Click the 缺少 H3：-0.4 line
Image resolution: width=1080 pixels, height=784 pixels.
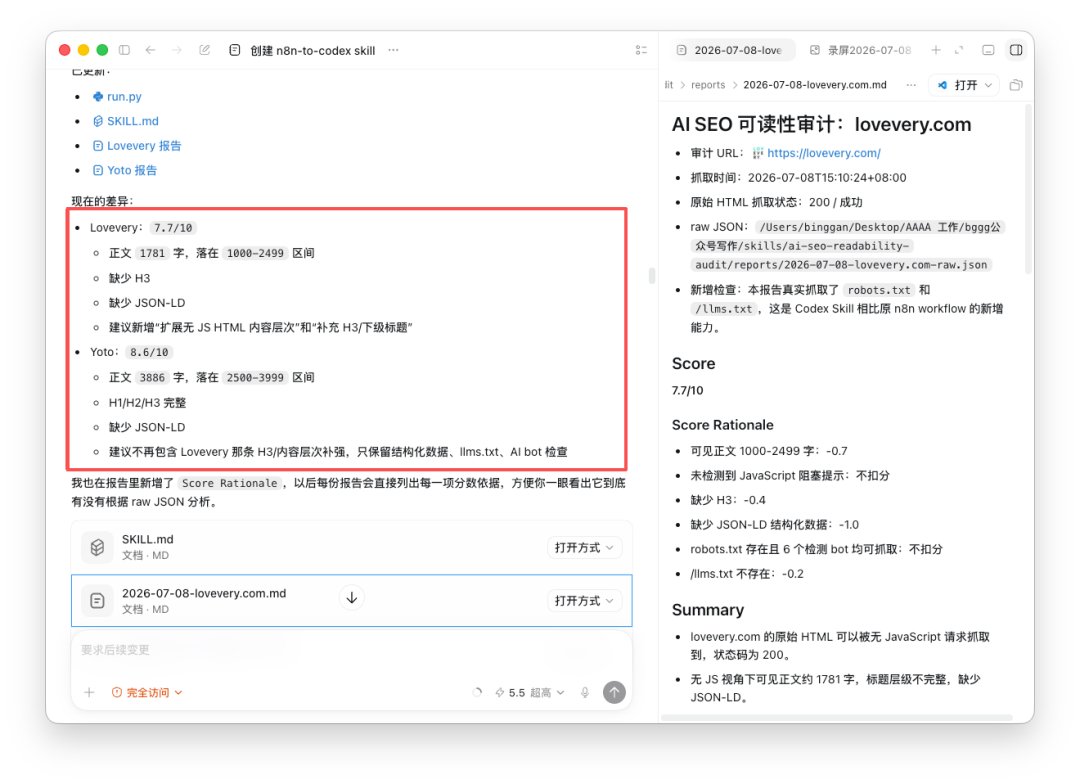pos(728,500)
